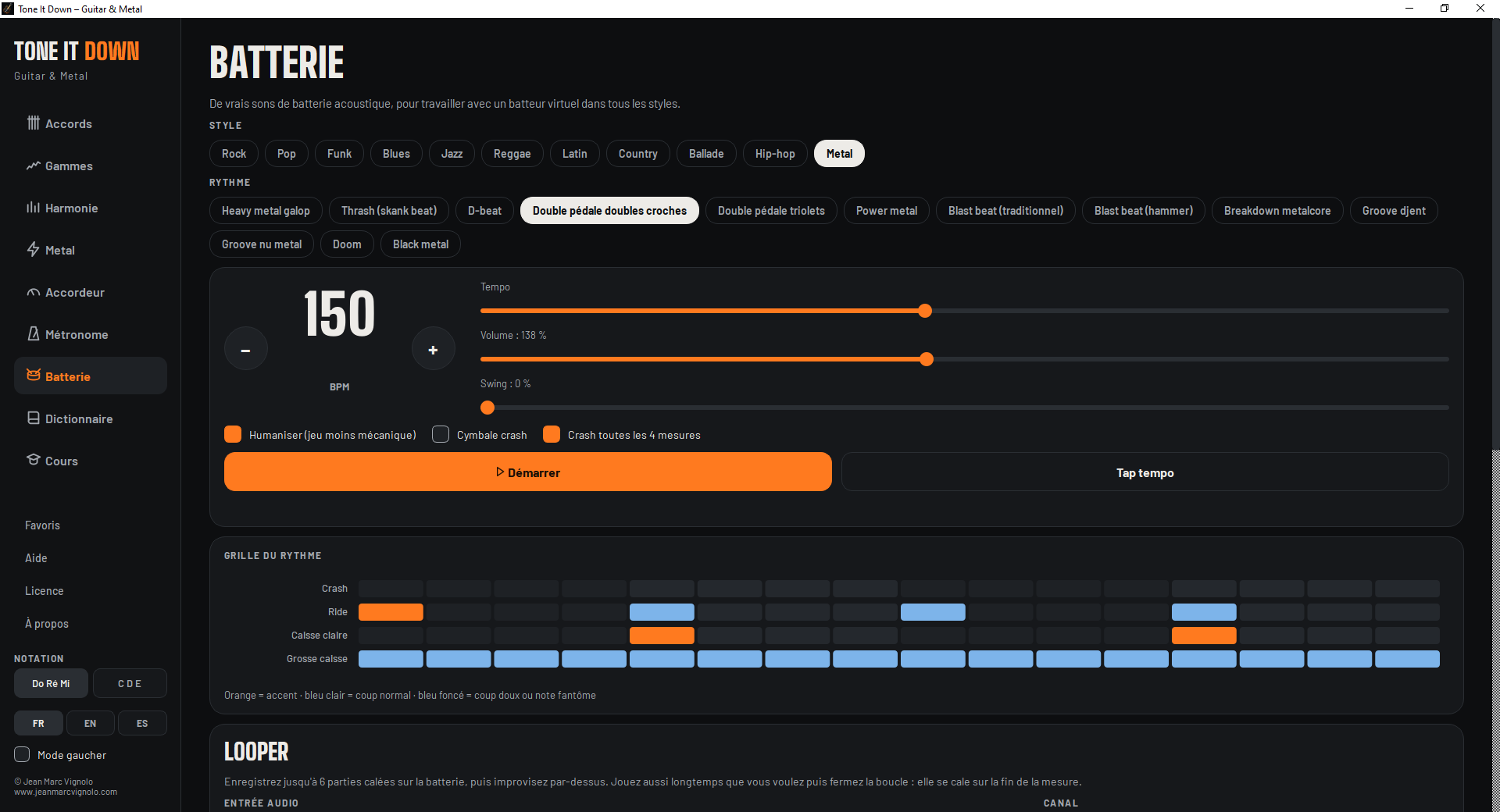Click the Volume slider handle
This screenshot has width=1500, height=812.
point(927,359)
